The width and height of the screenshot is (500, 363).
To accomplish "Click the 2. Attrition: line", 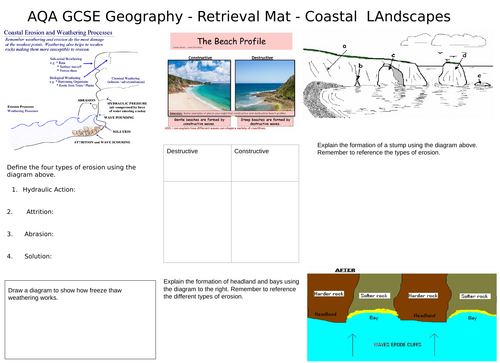I will coord(30,212).
